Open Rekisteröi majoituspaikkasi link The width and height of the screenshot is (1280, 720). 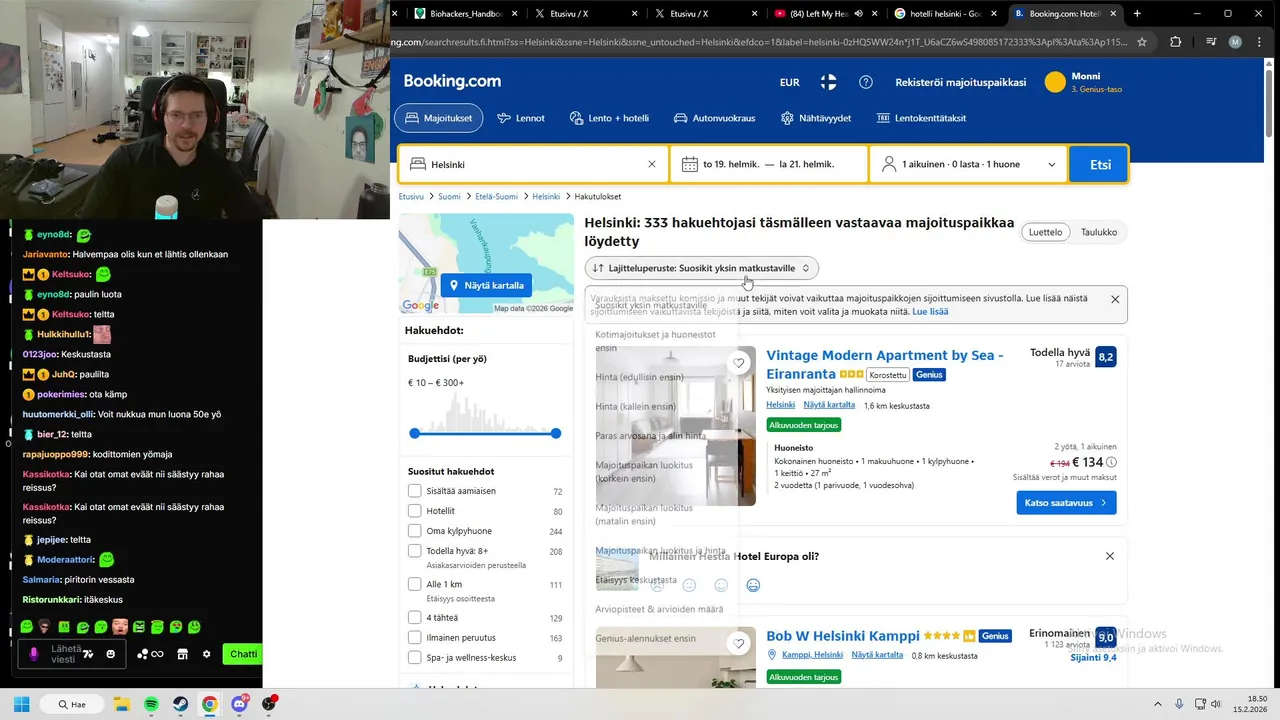pos(960,82)
